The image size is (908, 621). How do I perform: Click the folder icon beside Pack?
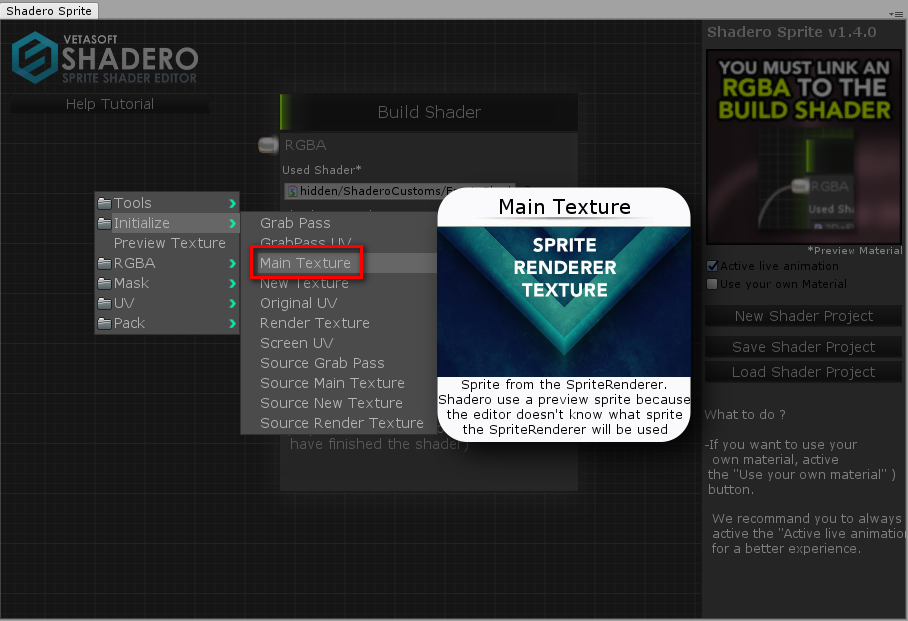(x=104, y=323)
